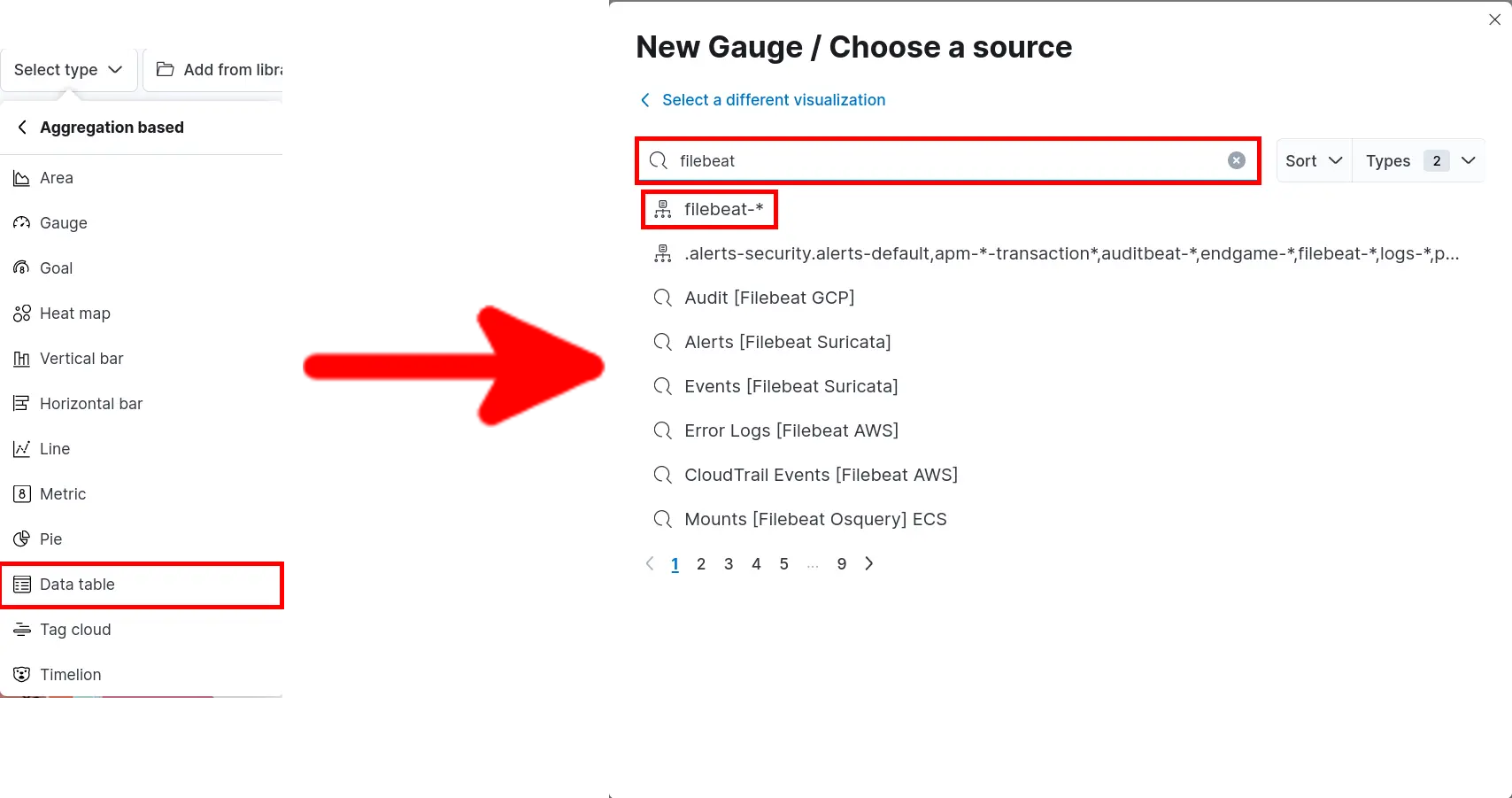1512x798 pixels.
Task: Jump to page 3 of source results
Action: (729, 563)
